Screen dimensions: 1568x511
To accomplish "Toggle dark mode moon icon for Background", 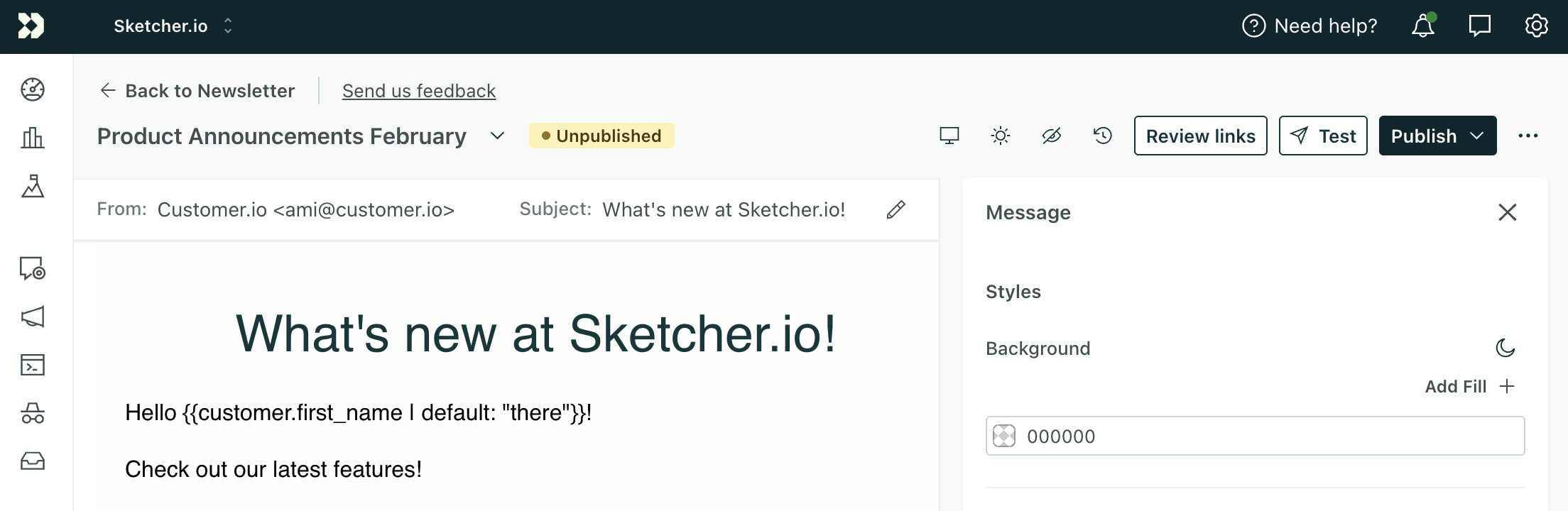I will pos(1506,348).
